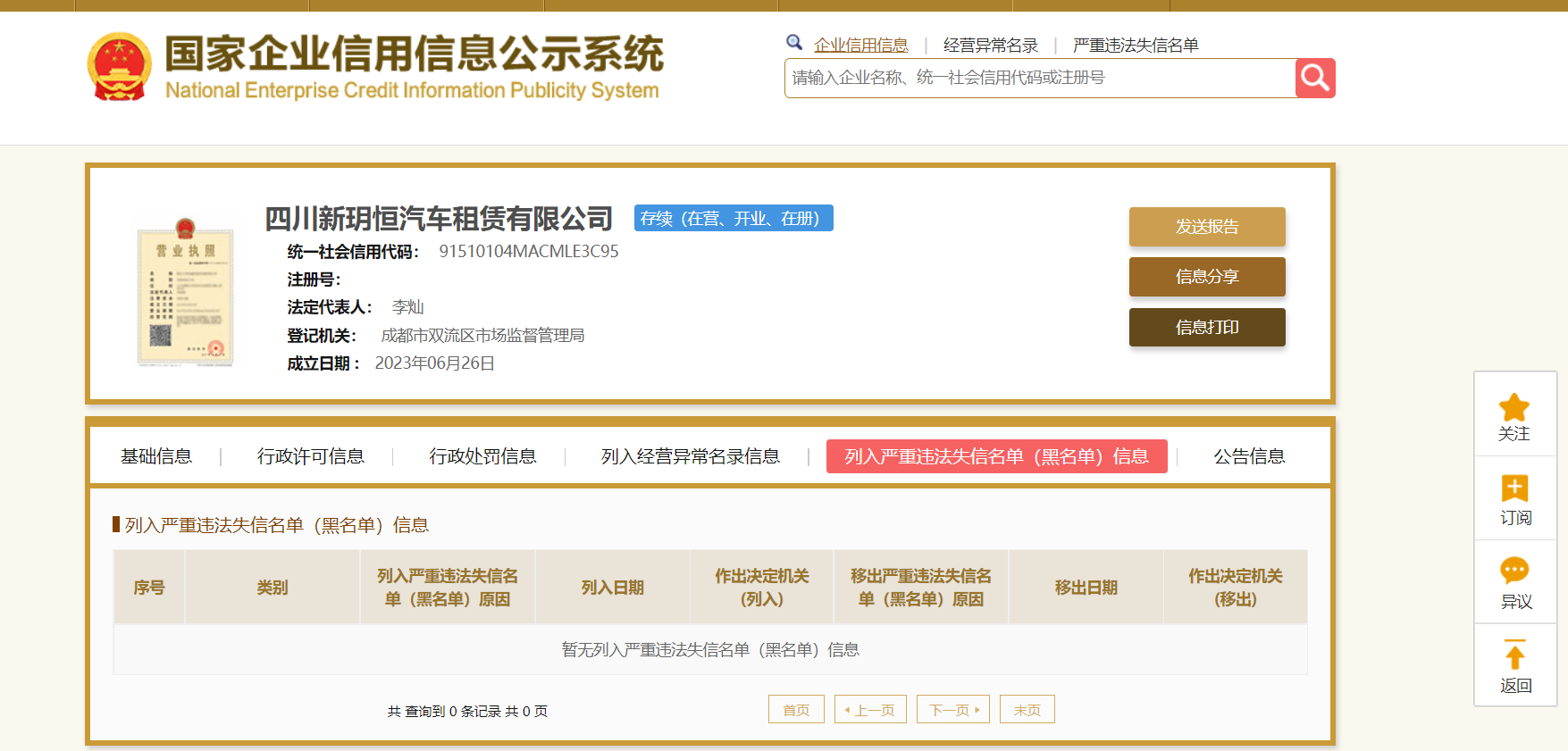Click the 移出严重违法失信名单（黑名单）原因 column header

[x=921, y=588]
